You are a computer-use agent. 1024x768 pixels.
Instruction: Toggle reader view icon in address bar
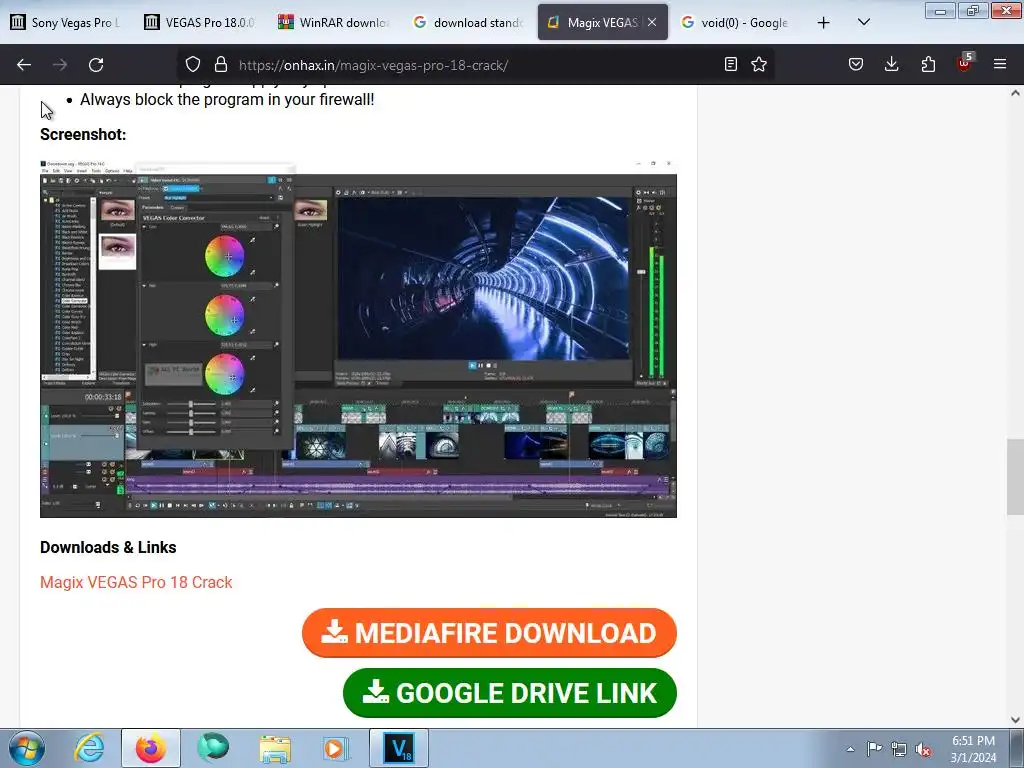731,64
